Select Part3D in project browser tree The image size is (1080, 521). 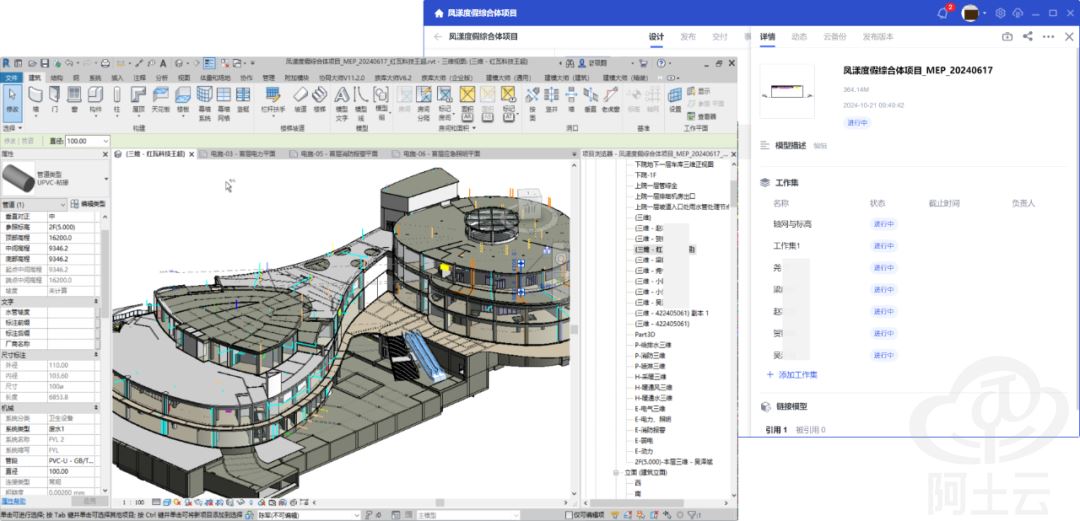(x=645, y=335)
